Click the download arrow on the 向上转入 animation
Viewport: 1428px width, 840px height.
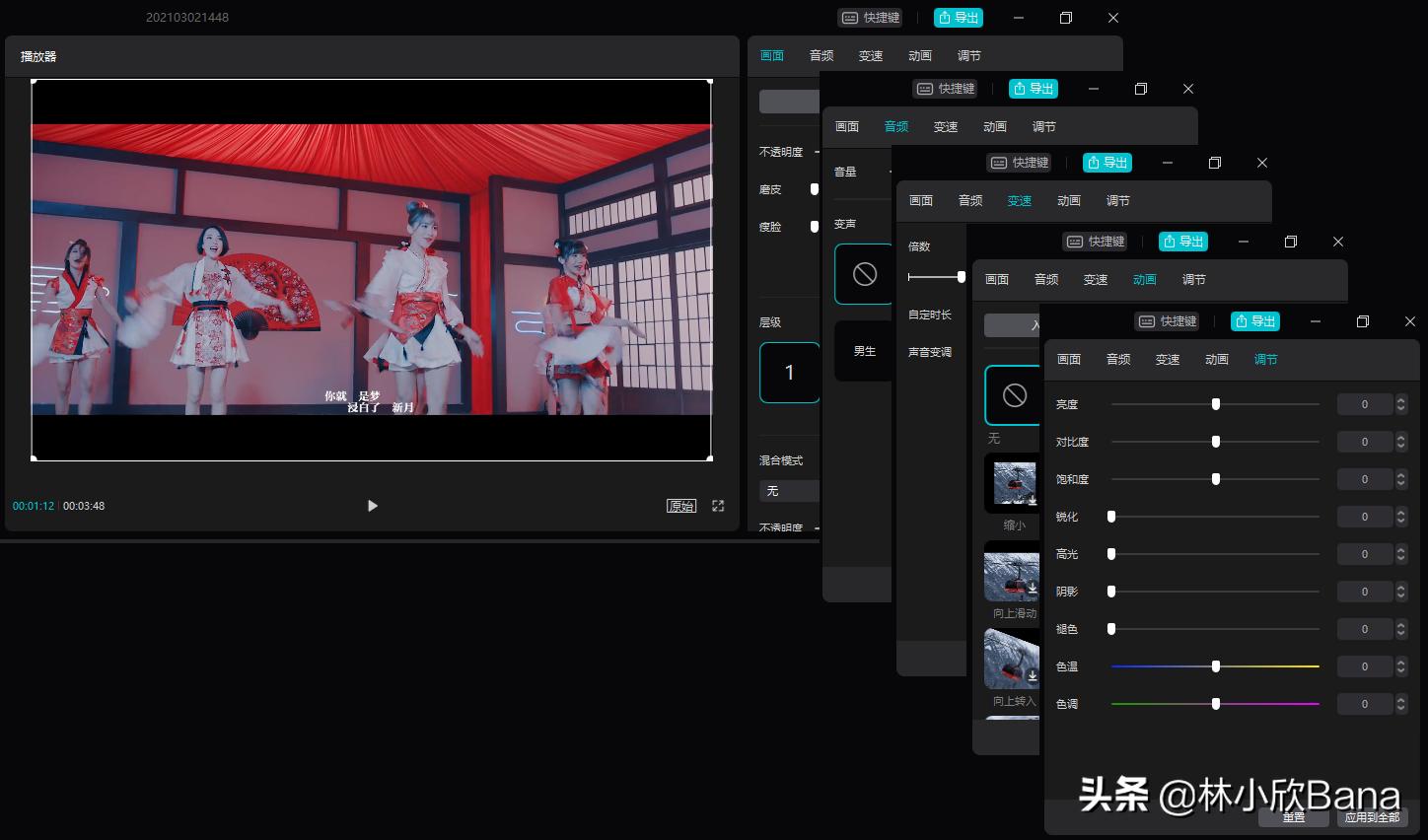(x=1032, y=677)
